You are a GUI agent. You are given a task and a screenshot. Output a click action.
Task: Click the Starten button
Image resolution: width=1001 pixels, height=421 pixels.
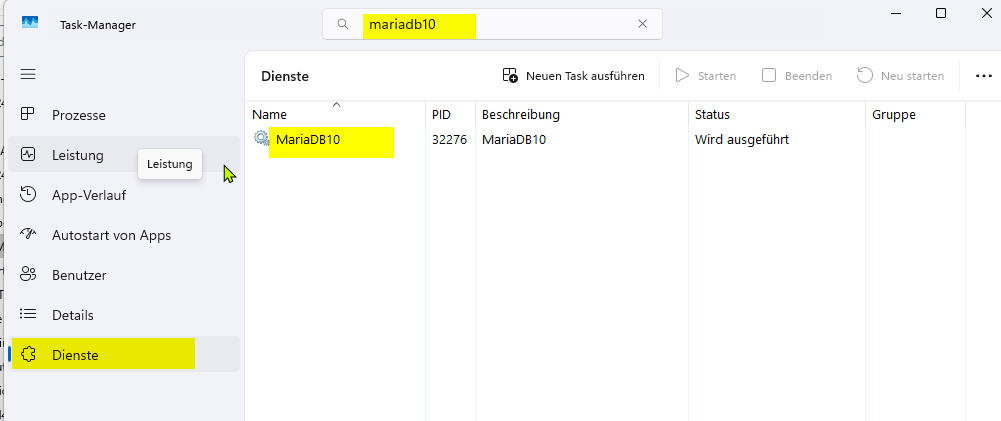tap(705, 76)
